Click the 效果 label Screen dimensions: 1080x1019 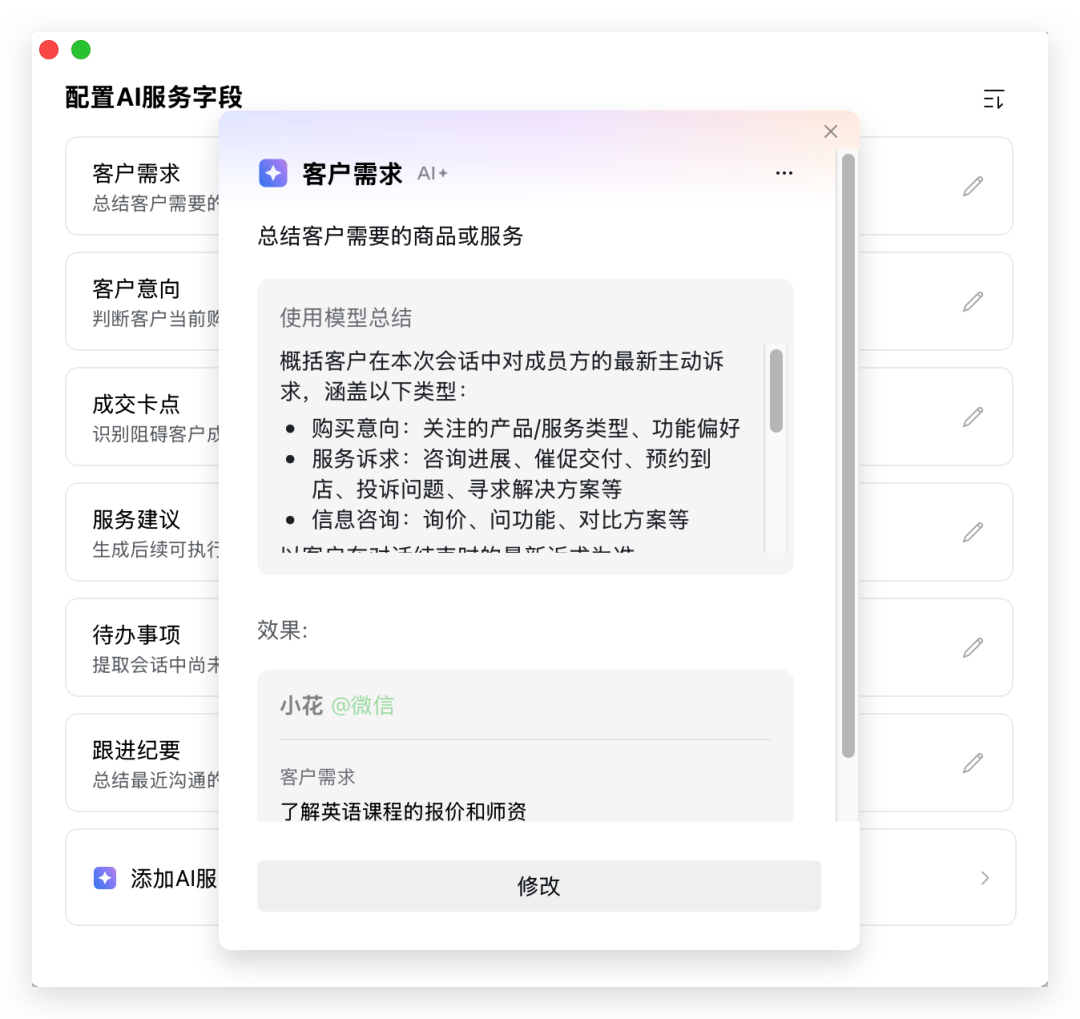[x=282, y=630]
